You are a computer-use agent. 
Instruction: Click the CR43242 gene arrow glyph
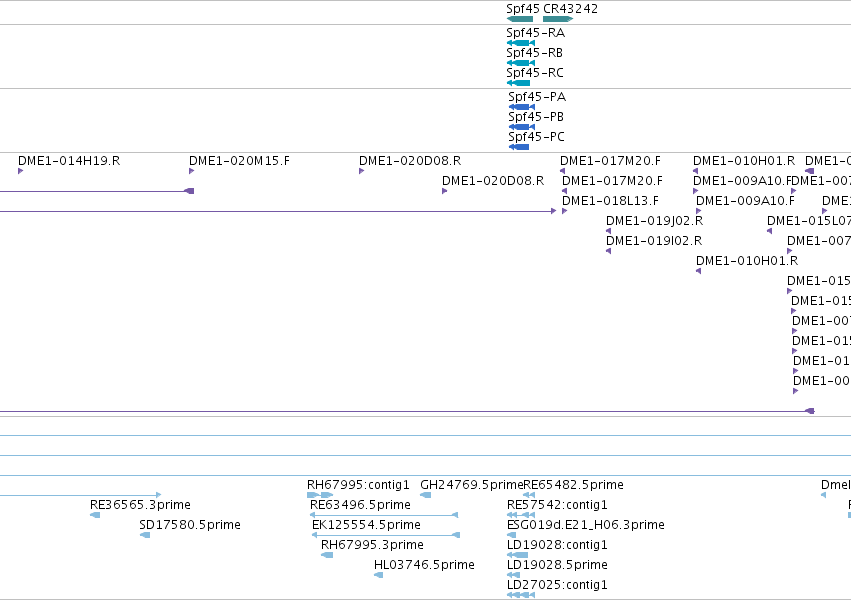[x=558, y=19]
